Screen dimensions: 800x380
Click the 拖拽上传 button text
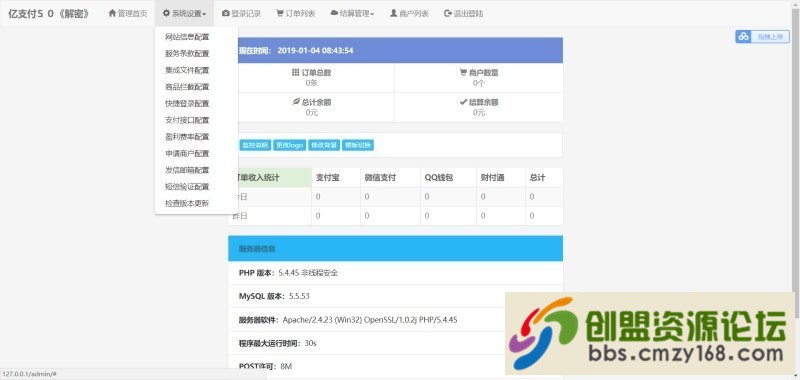click(769, 37)
